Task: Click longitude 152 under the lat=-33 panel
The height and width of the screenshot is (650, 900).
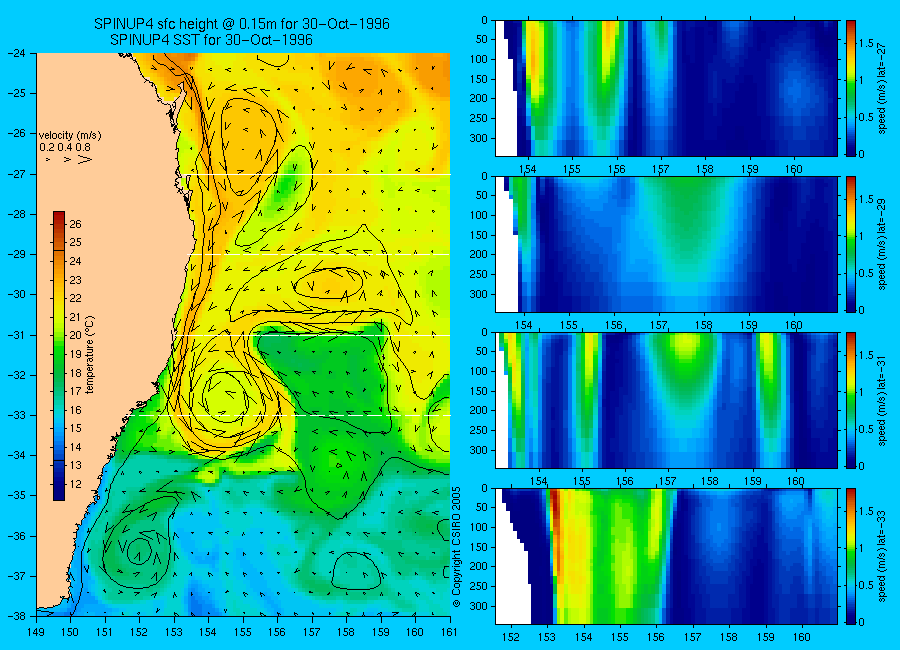Action: pyautogui.click(x=510, y=637)
